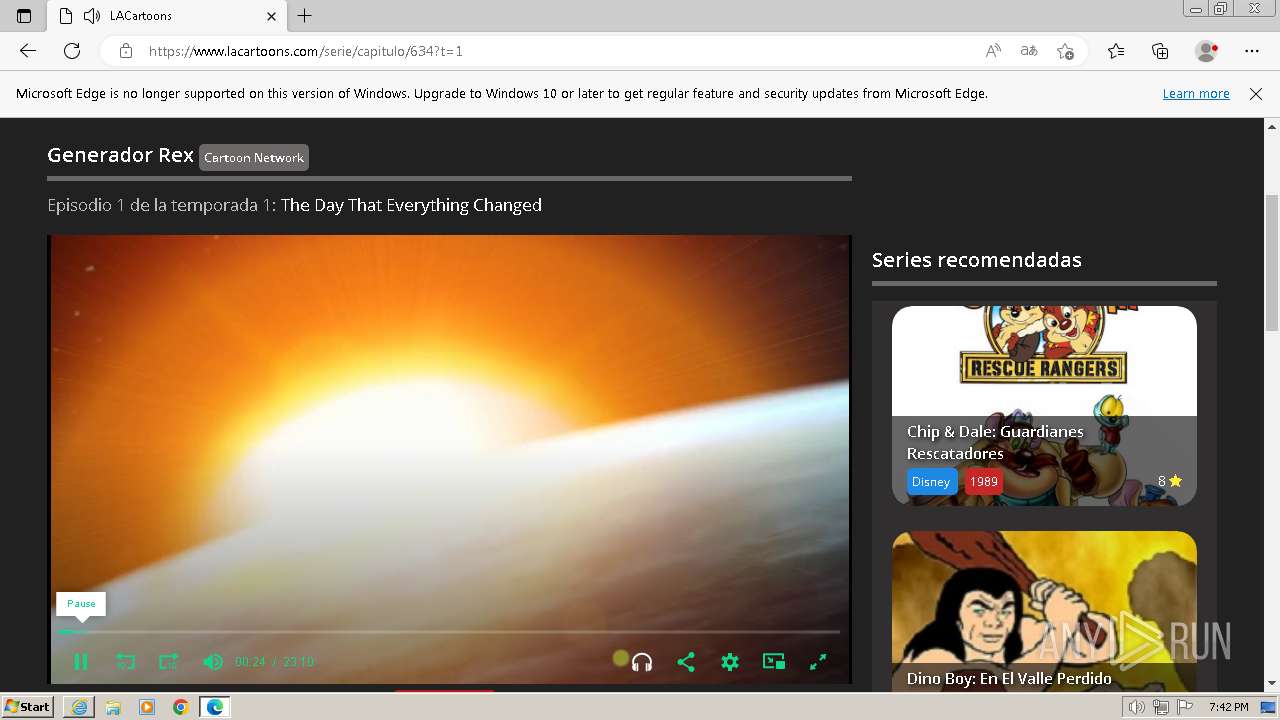Skip video forward ten seconds
Screen dimensions: 1280x720
pyautogui.click(x=168, y=661)
